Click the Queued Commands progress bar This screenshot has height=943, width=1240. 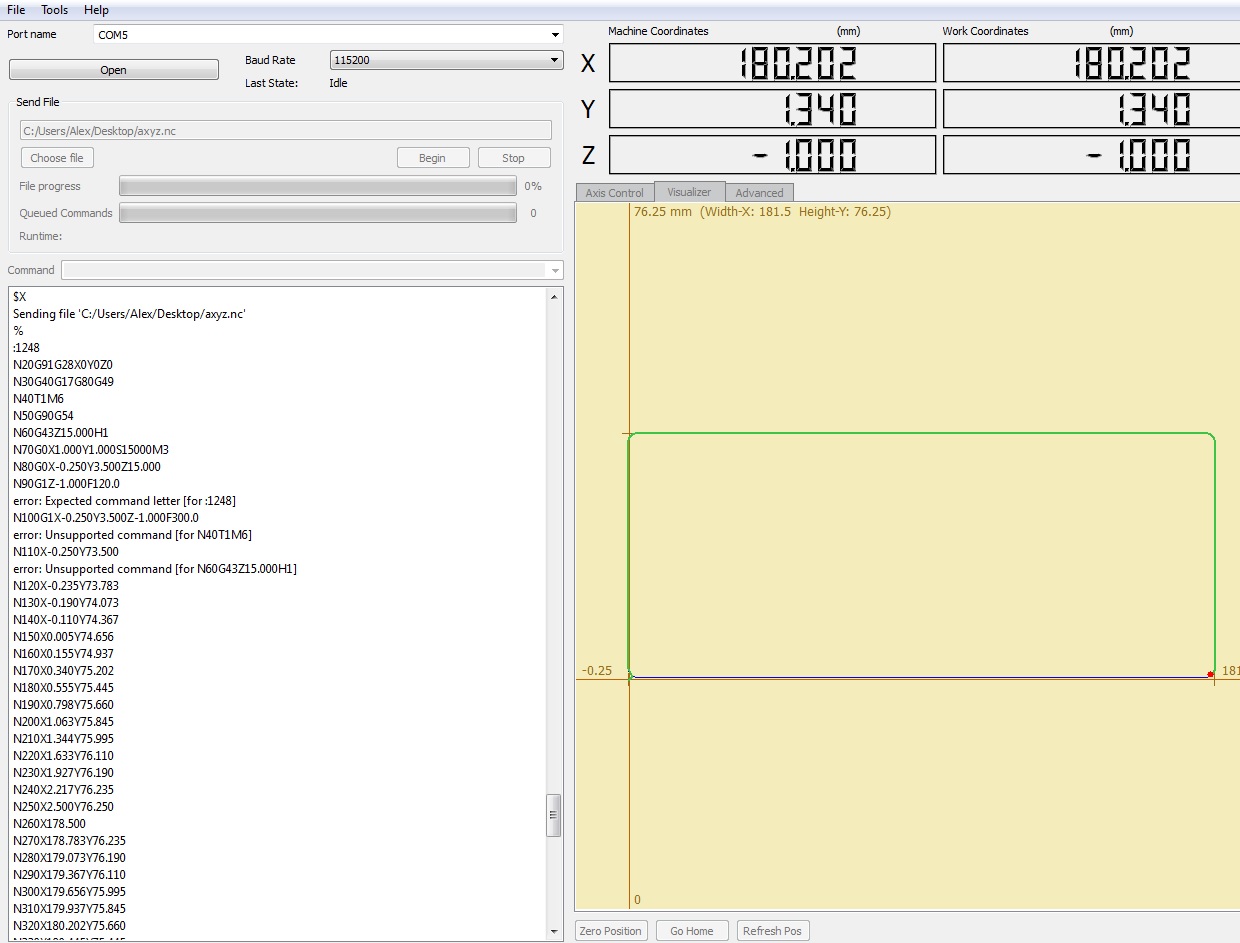(x=318, y=213)
